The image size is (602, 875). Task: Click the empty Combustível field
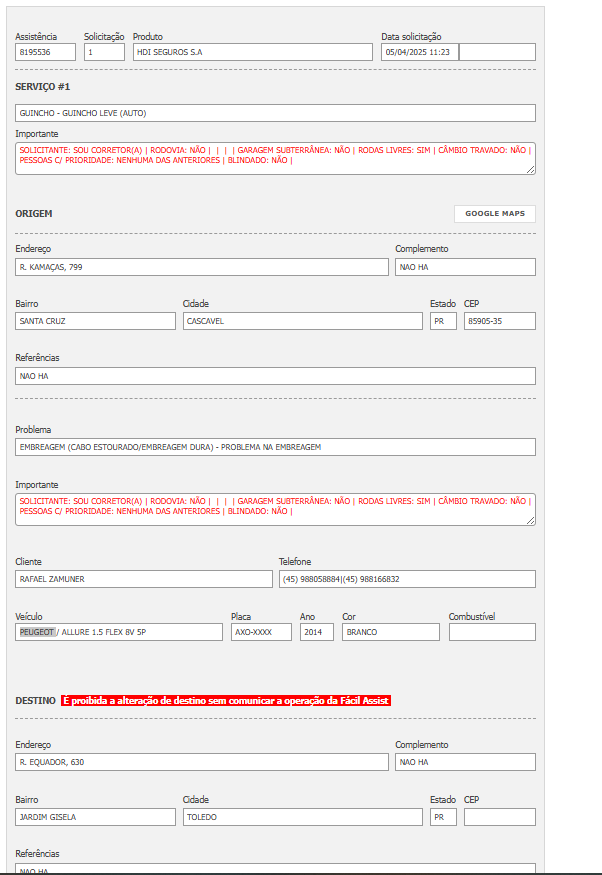492,632
